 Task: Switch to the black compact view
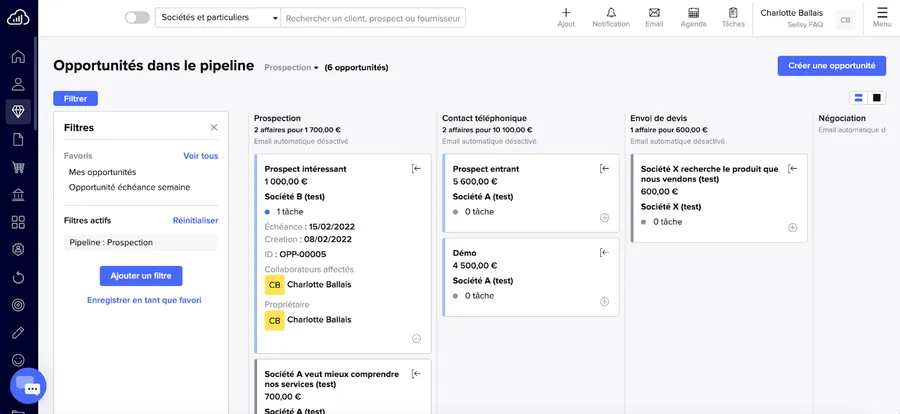[x=877, y=98]
